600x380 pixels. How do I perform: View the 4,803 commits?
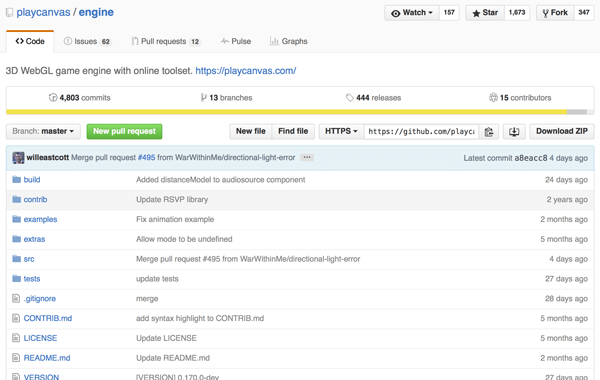coord(80,98)
